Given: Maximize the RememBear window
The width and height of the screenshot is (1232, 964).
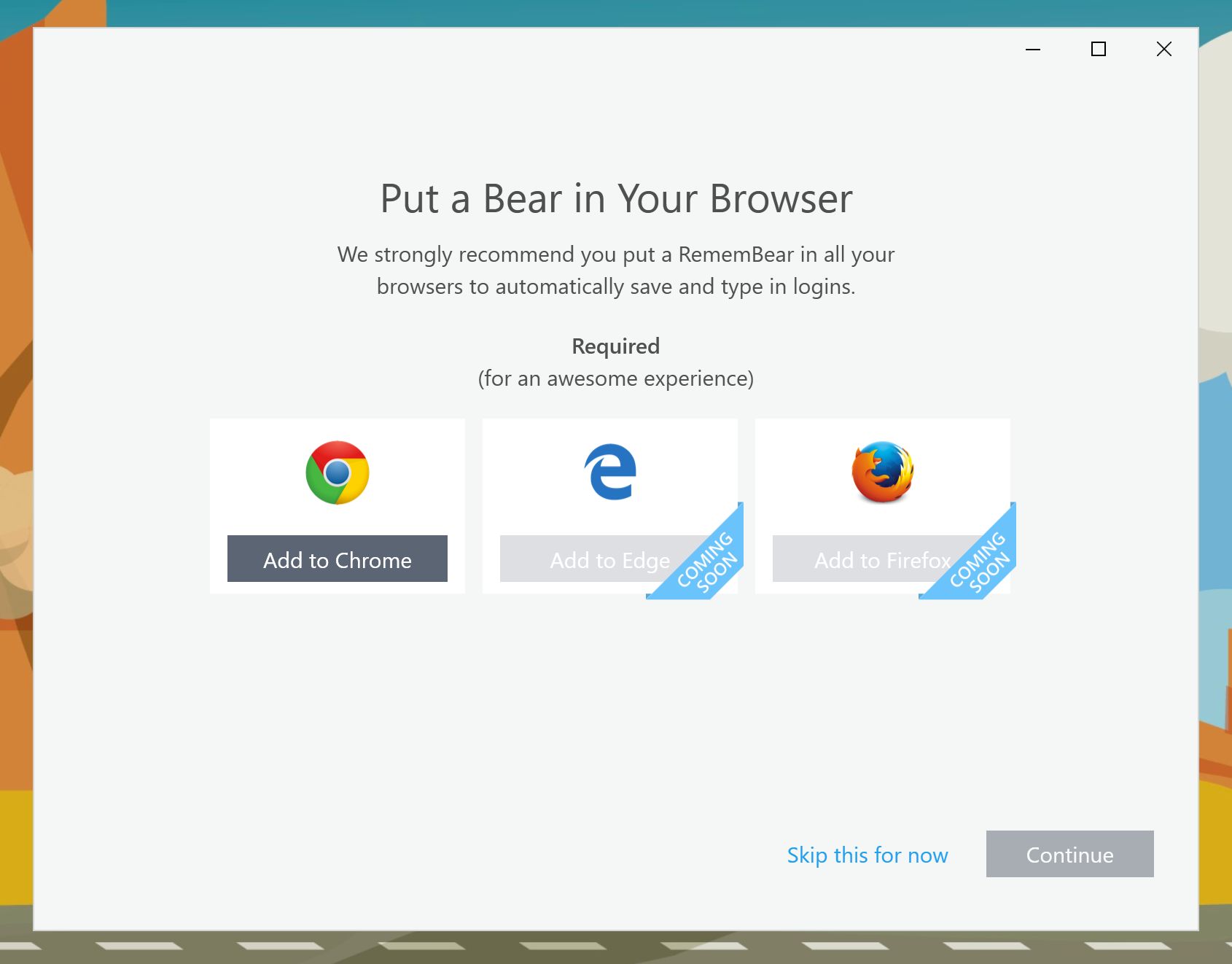Looking at the screenshot, I should coord(1099,50).
